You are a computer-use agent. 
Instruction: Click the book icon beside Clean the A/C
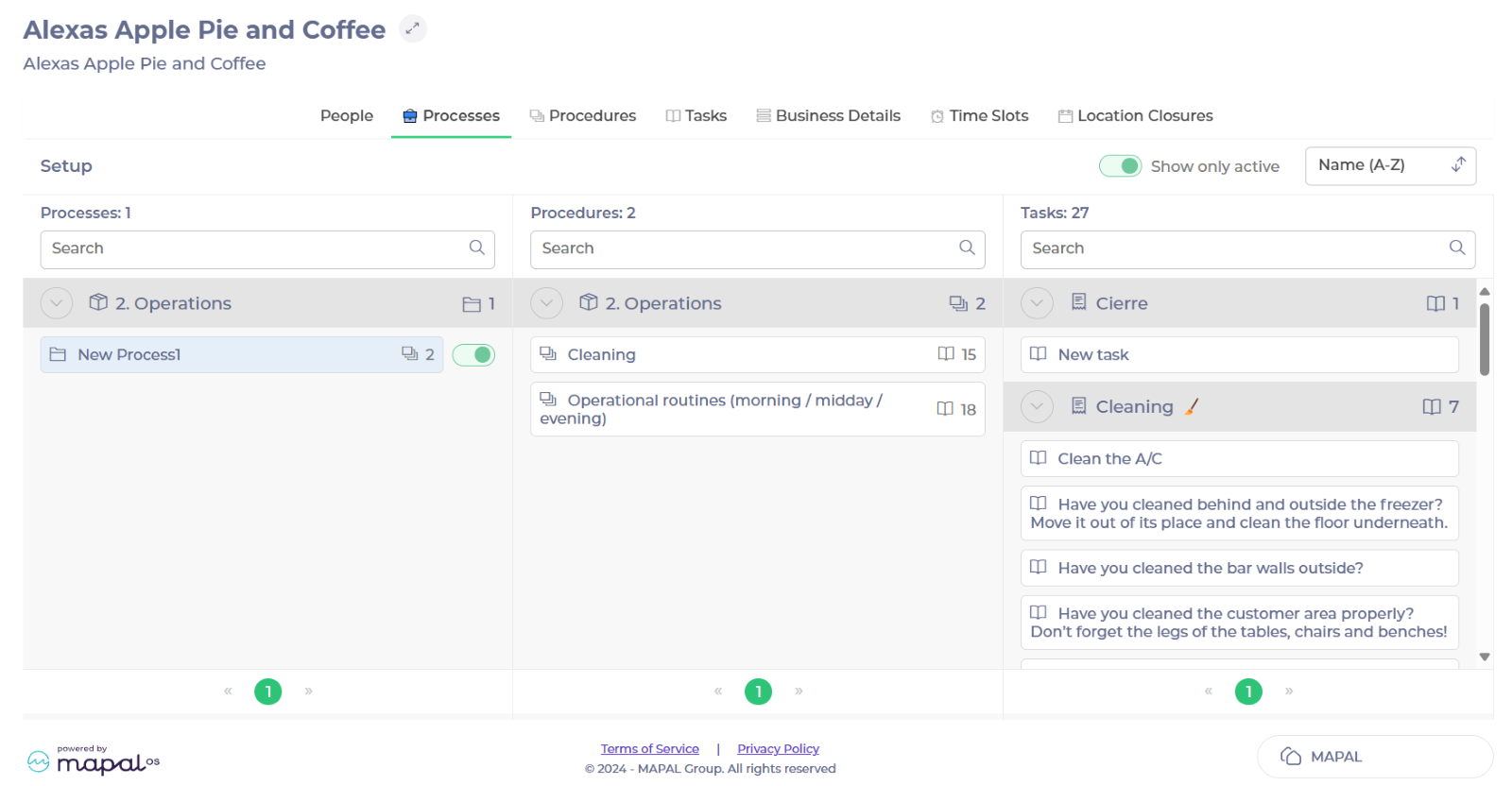(1038, 457)
